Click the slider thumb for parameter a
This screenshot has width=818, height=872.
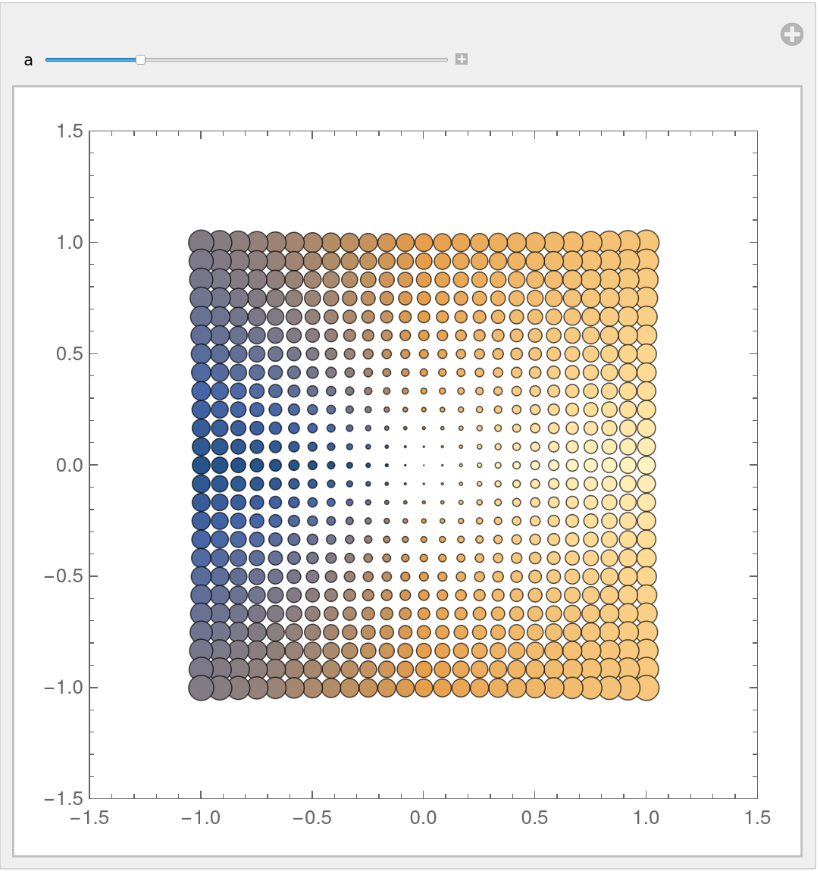[141, 60]
